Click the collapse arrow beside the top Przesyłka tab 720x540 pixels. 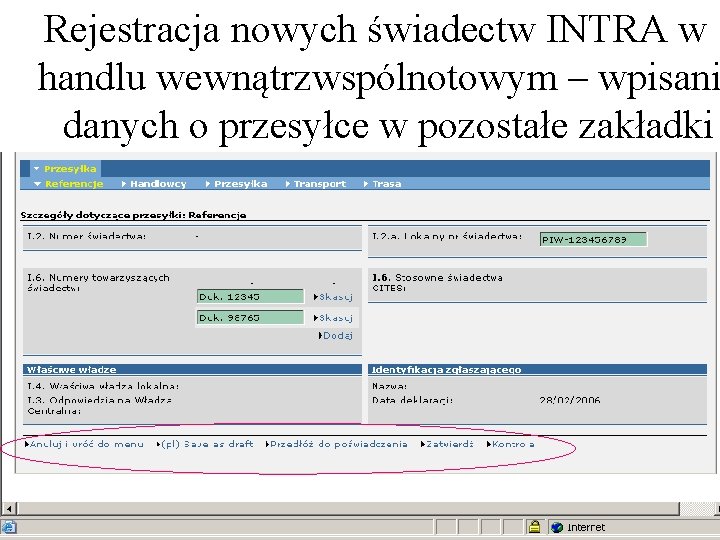pyautogui.click(x=37, y=169)
